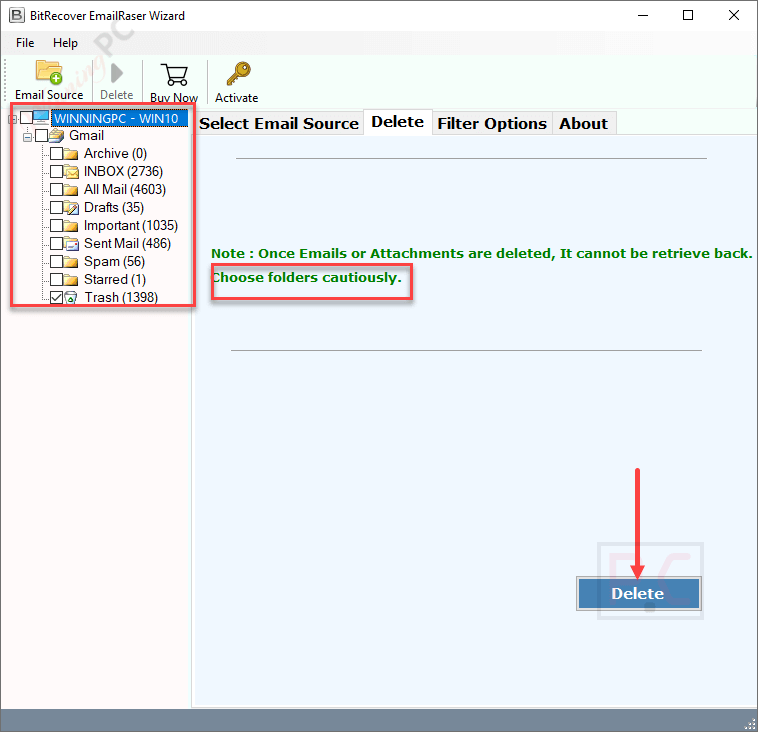Click the Activate key icon
758x732 pixels.
point(238,73)
